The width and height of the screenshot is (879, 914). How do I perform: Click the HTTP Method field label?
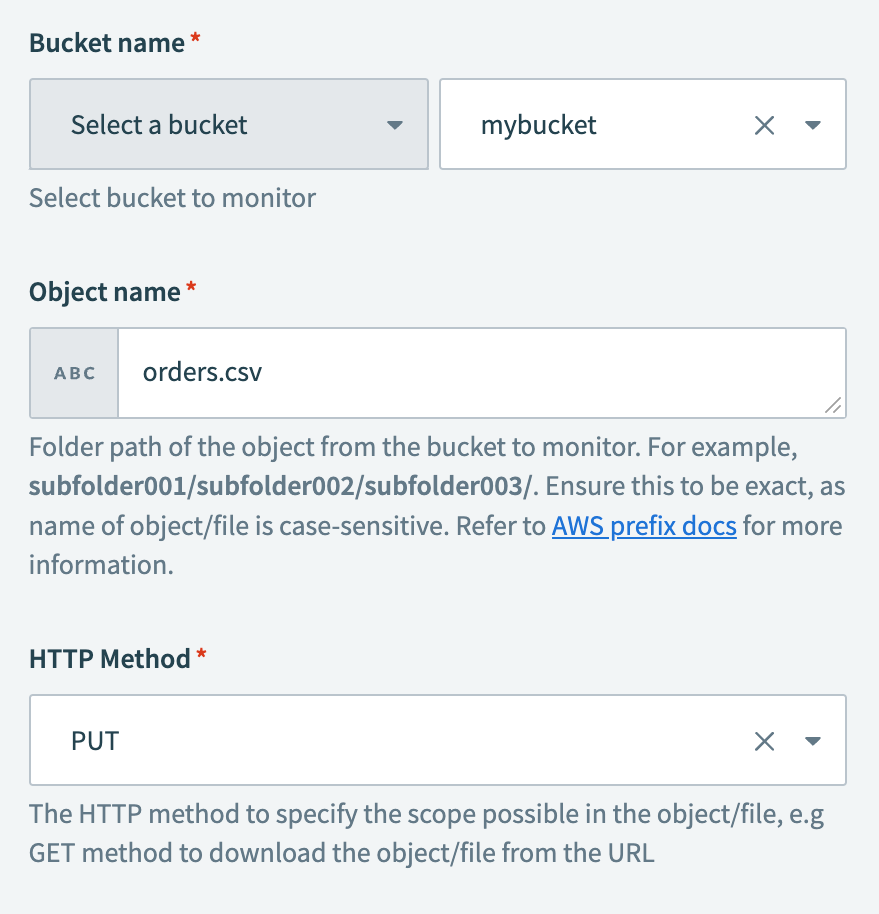(x=108, y=658)
